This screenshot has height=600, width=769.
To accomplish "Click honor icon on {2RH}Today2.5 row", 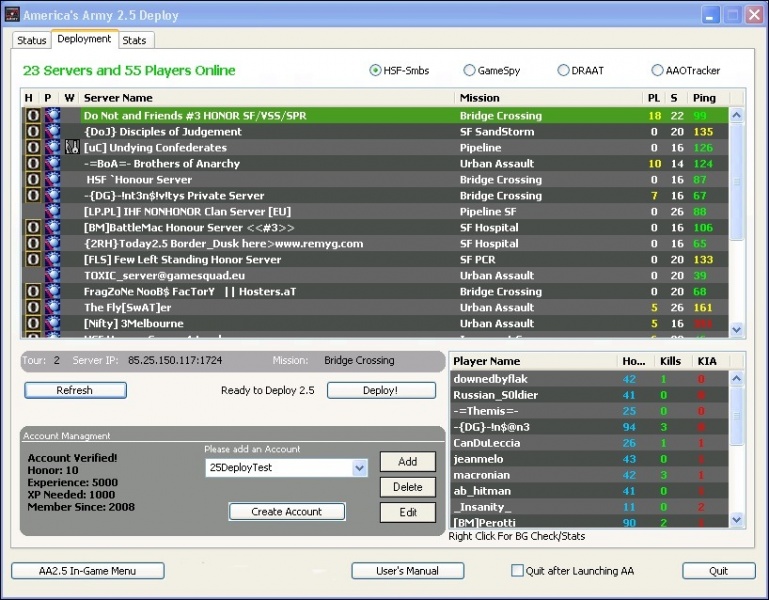I will [x=33, y=243].
